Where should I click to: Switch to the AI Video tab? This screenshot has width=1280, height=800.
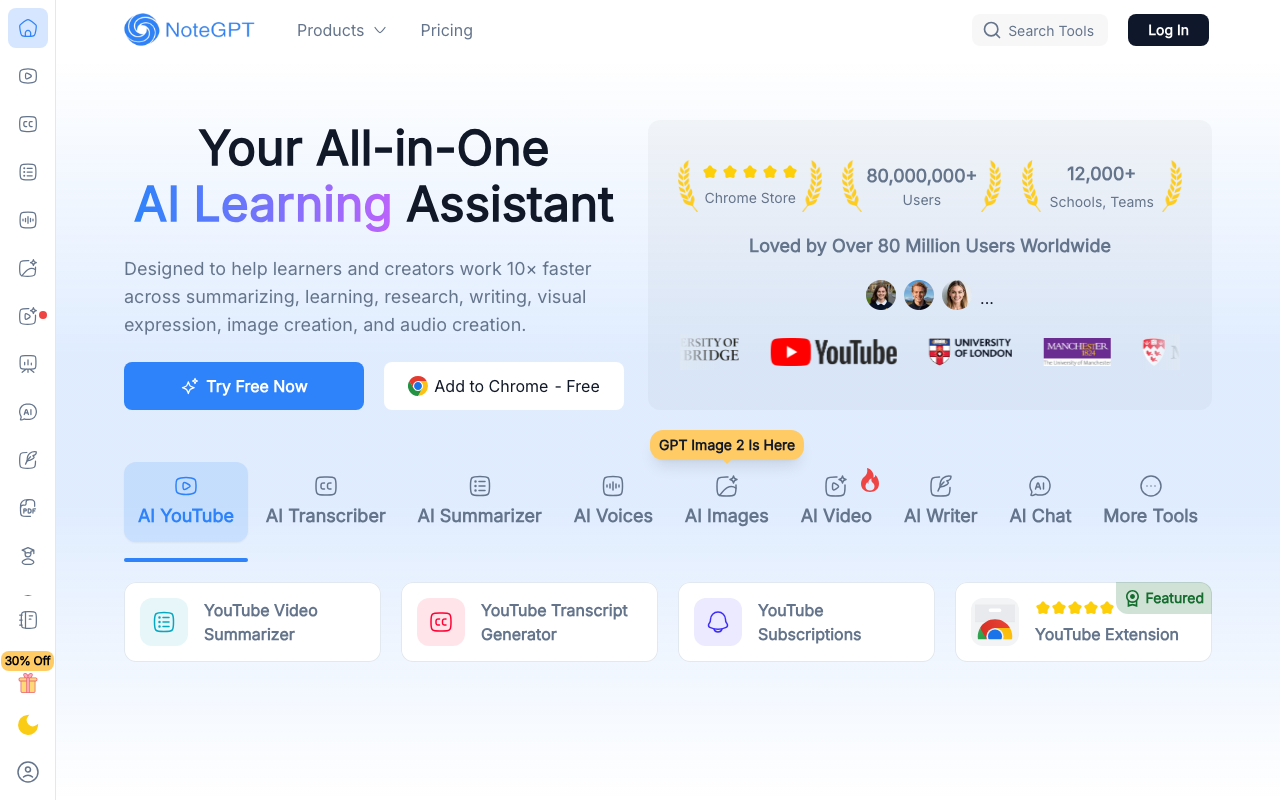836,502
